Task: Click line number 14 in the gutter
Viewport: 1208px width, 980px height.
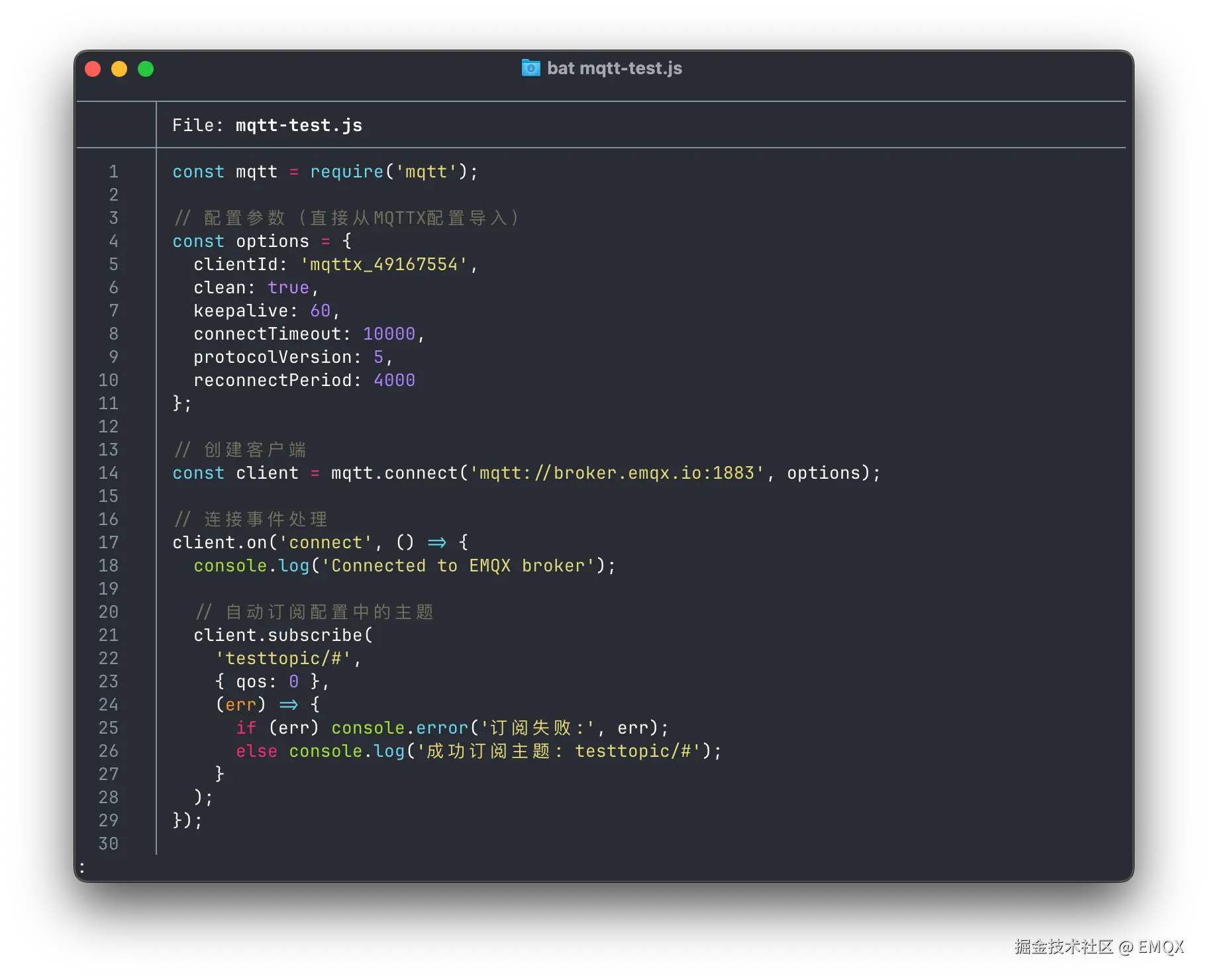Action: coord(109,473)
